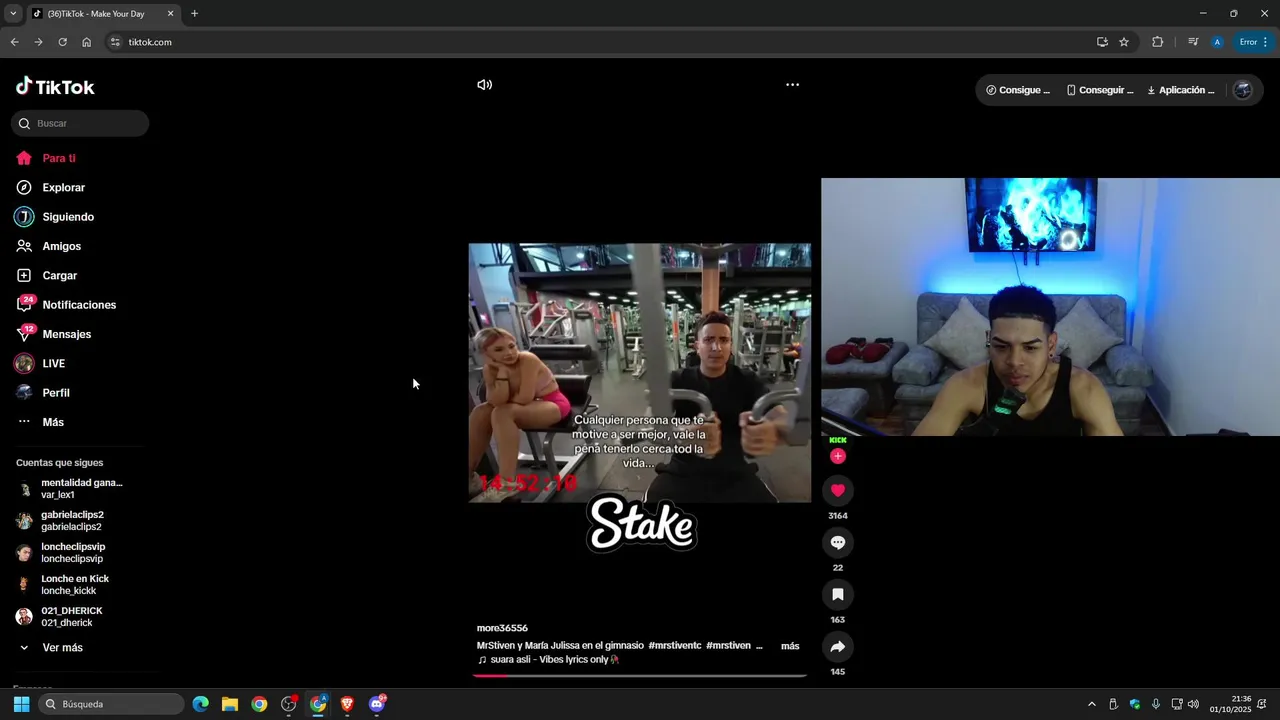Open the more36556 creator profile
The image size is (1280, 720).
[502, 628]
